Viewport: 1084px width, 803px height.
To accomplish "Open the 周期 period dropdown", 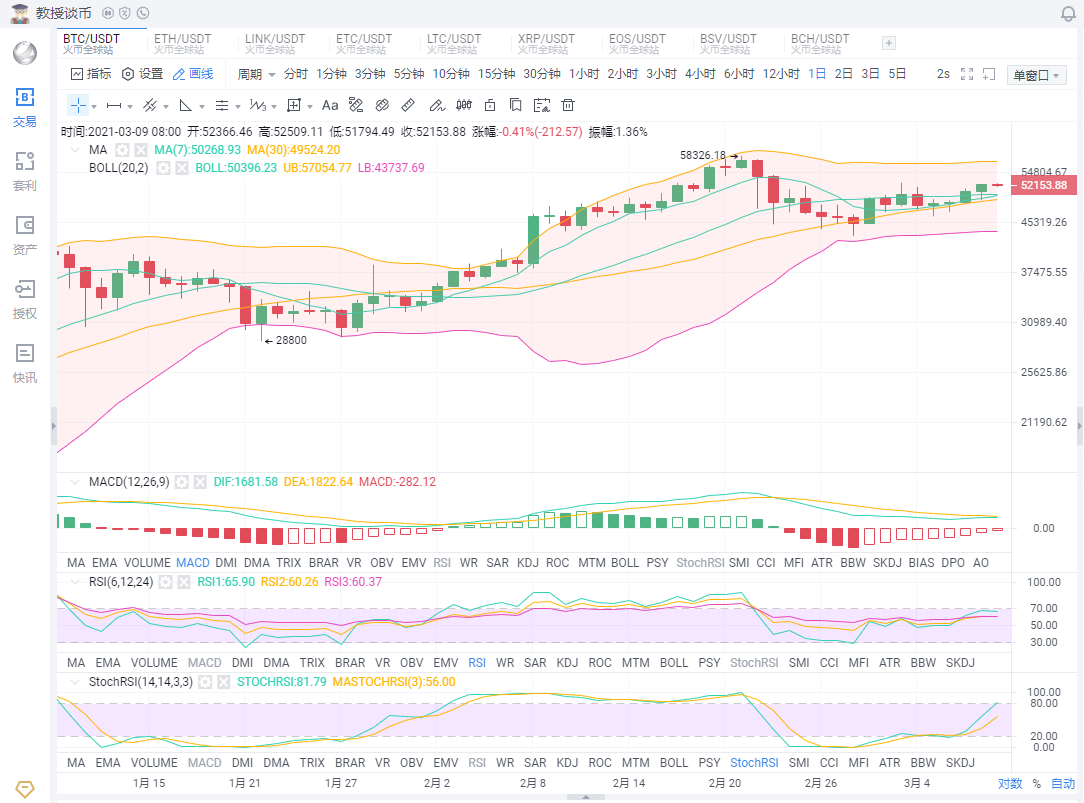I will pos(256,74).
